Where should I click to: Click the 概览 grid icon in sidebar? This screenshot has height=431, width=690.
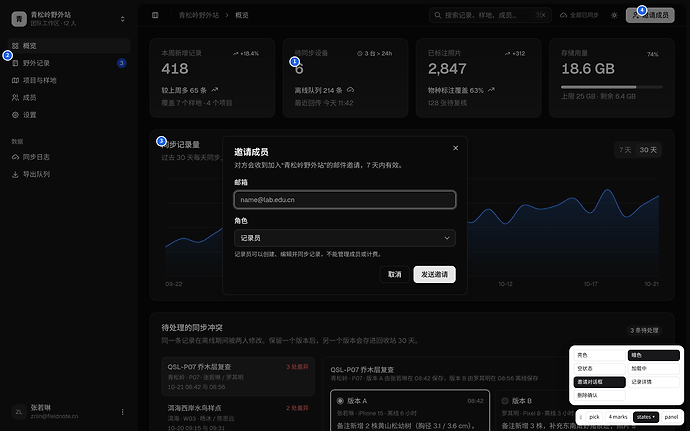coord(15,46)
